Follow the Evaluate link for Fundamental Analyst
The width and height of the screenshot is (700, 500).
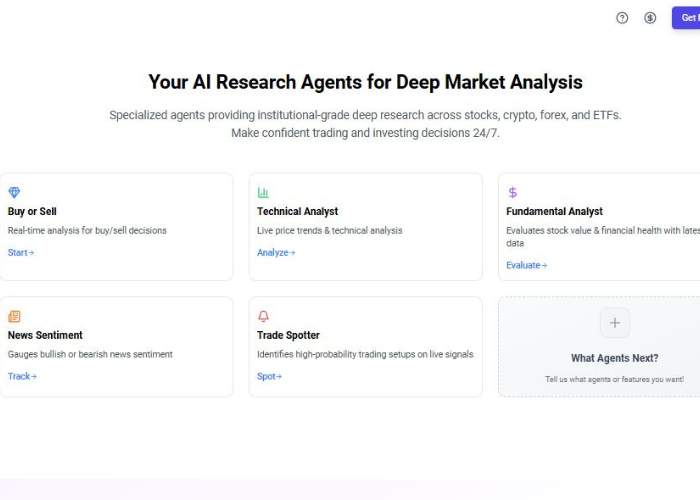[x=526, y=265]
